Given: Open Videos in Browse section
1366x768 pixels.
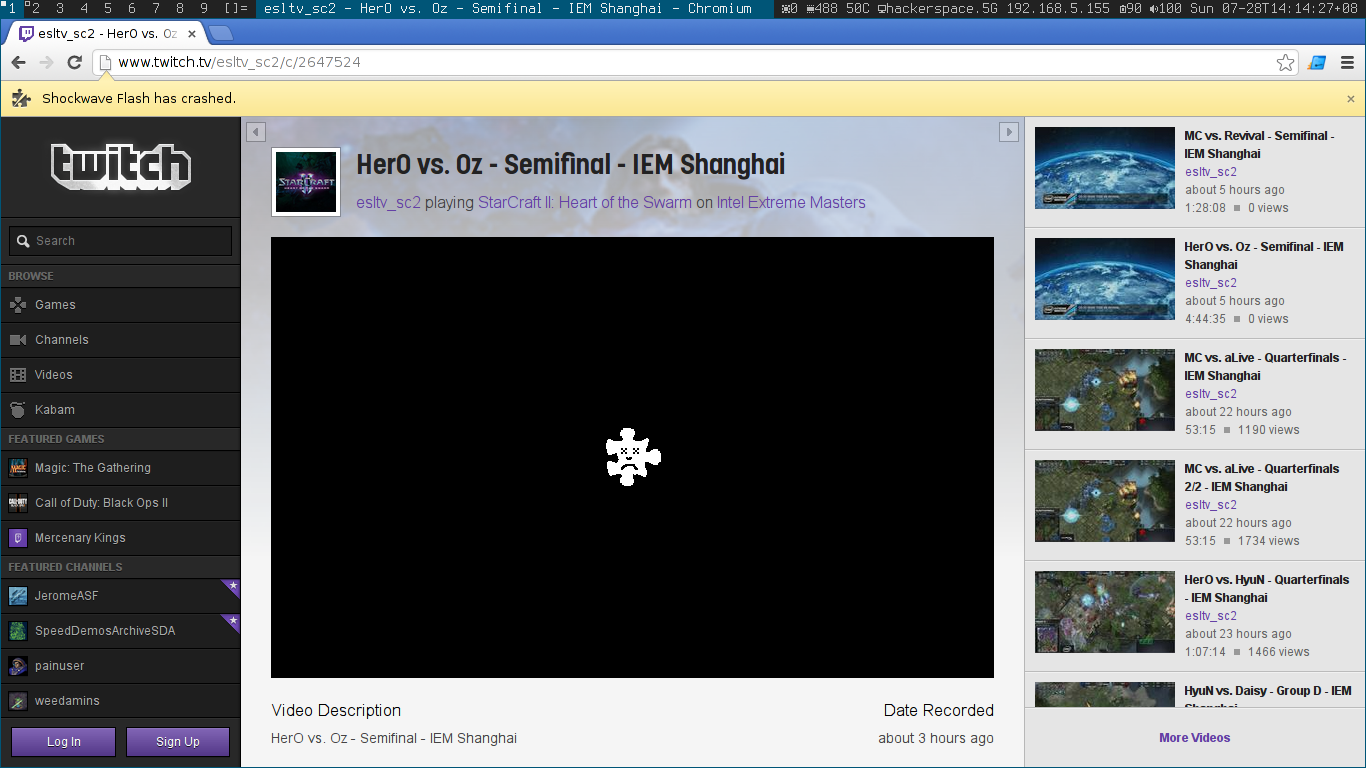Looking at the screenshot, I should pyautogui.click(x=121, y=375).
